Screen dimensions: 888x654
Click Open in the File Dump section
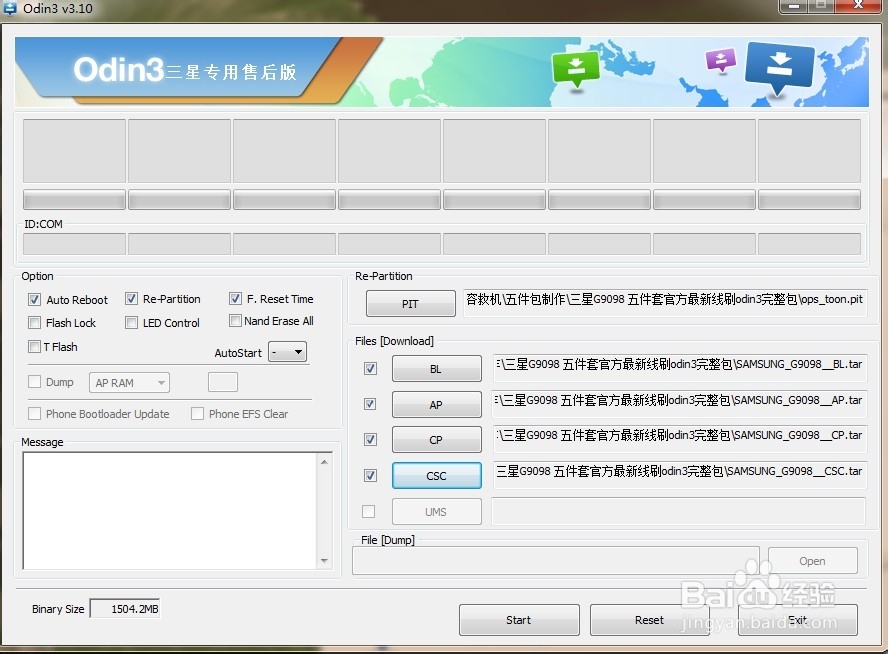point(812,560)
